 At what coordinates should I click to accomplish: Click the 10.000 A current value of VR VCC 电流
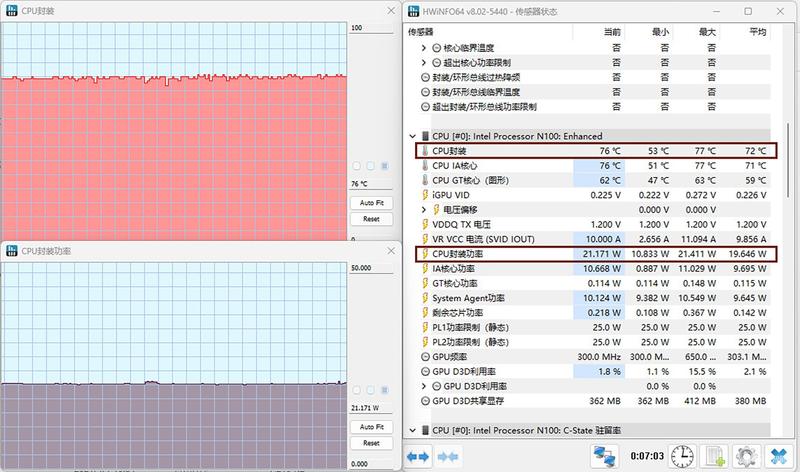tap(603, 239)
